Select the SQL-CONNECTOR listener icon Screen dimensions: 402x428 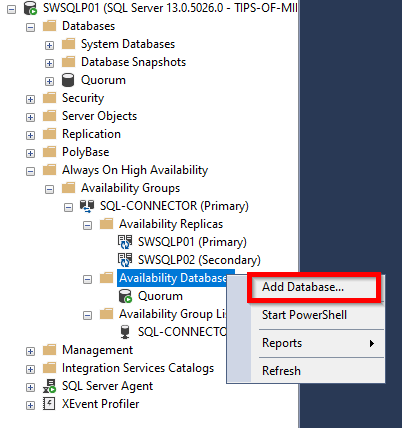coord(125,332)
